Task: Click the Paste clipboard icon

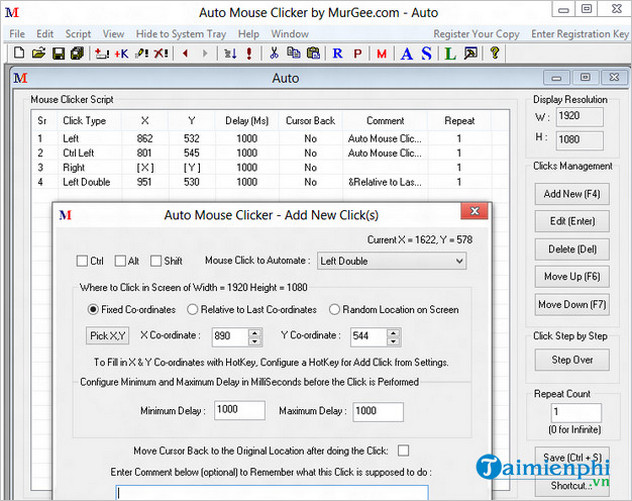Action: pos(313,53)
